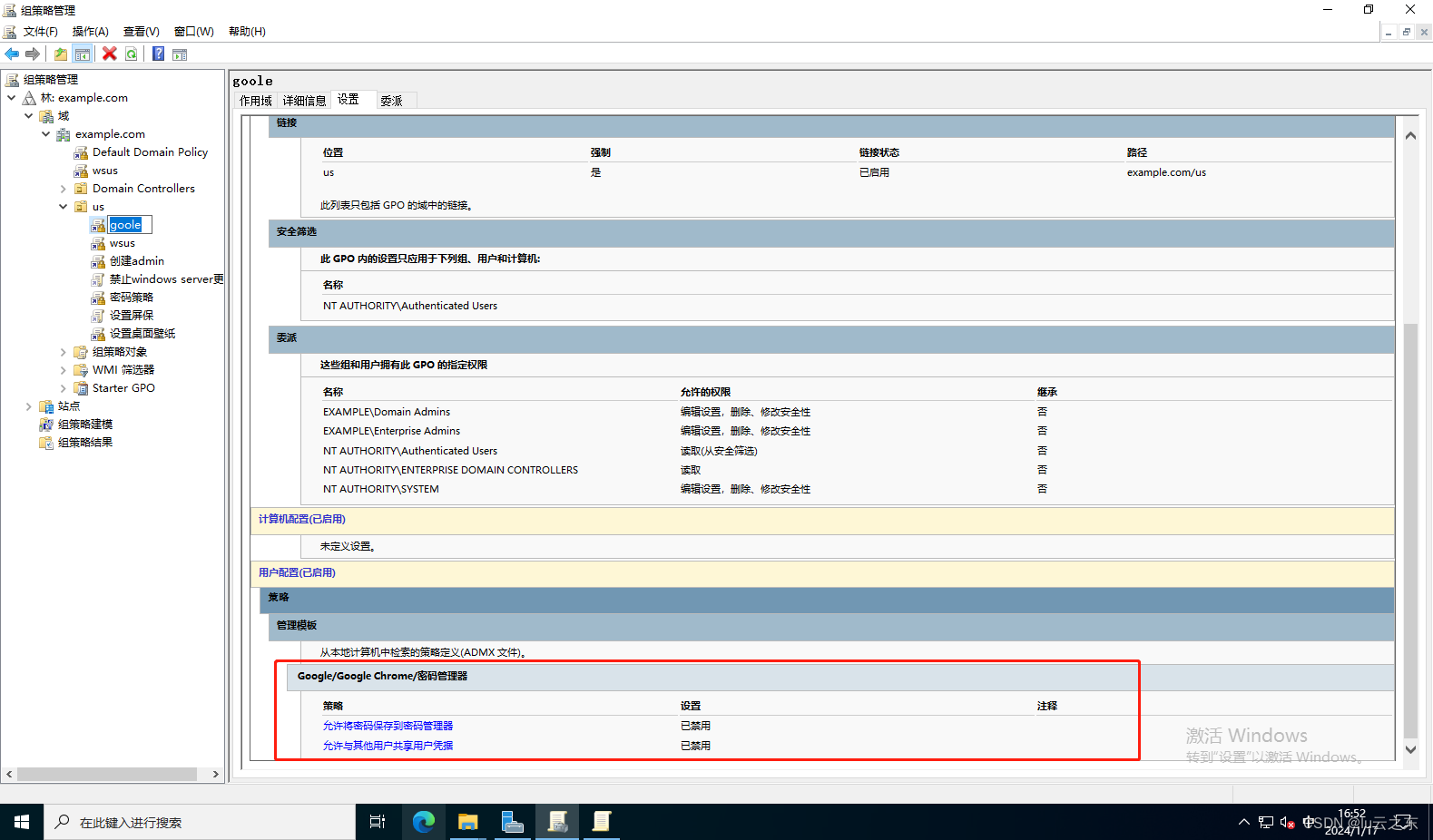Image resolution: width=1433 pixels, height=840 pixels.
Task: Open the 文件(F) menu
Action: (x=41, y=32)
